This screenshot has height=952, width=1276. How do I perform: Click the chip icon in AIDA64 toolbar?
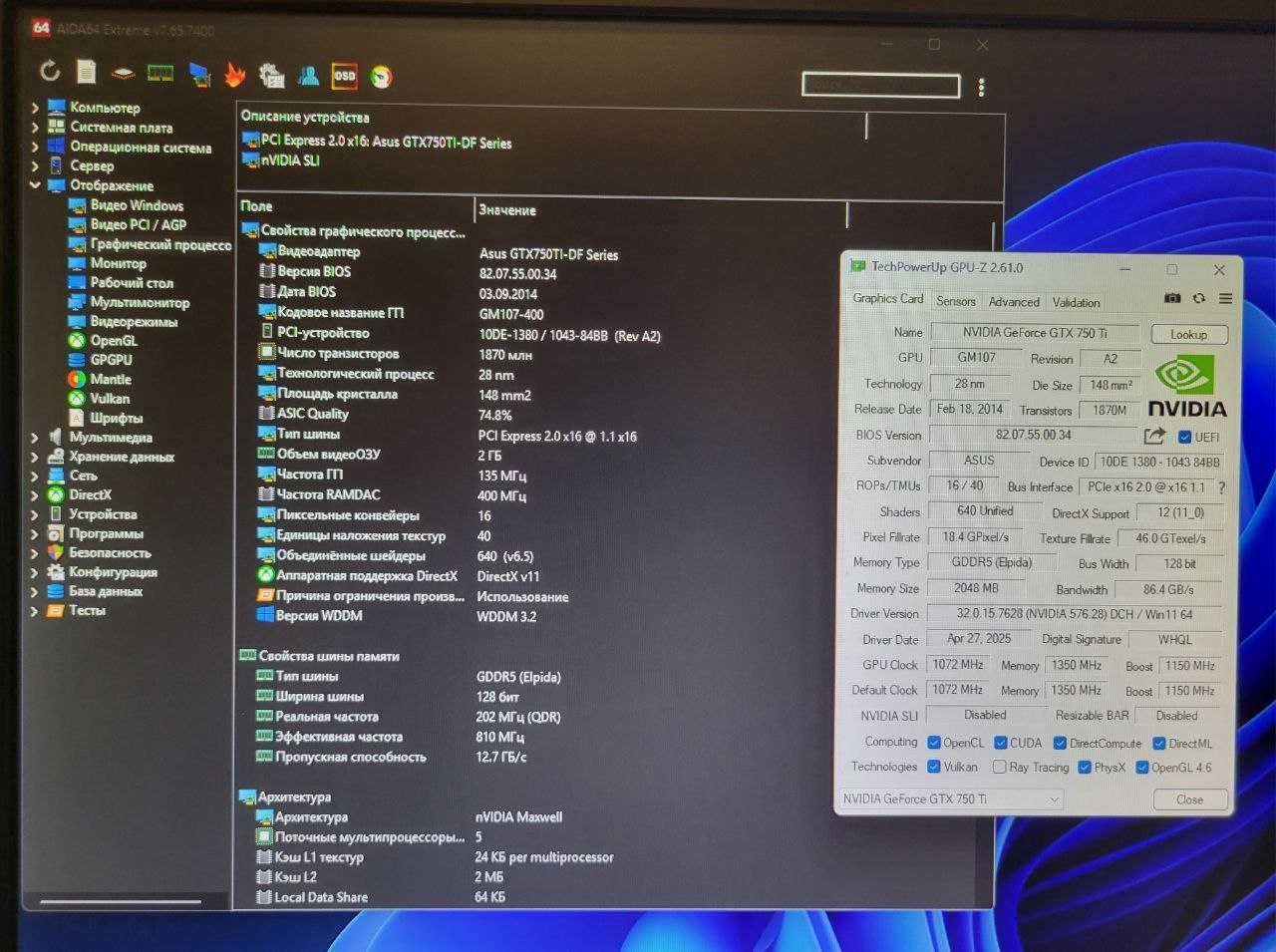(123, 73)
